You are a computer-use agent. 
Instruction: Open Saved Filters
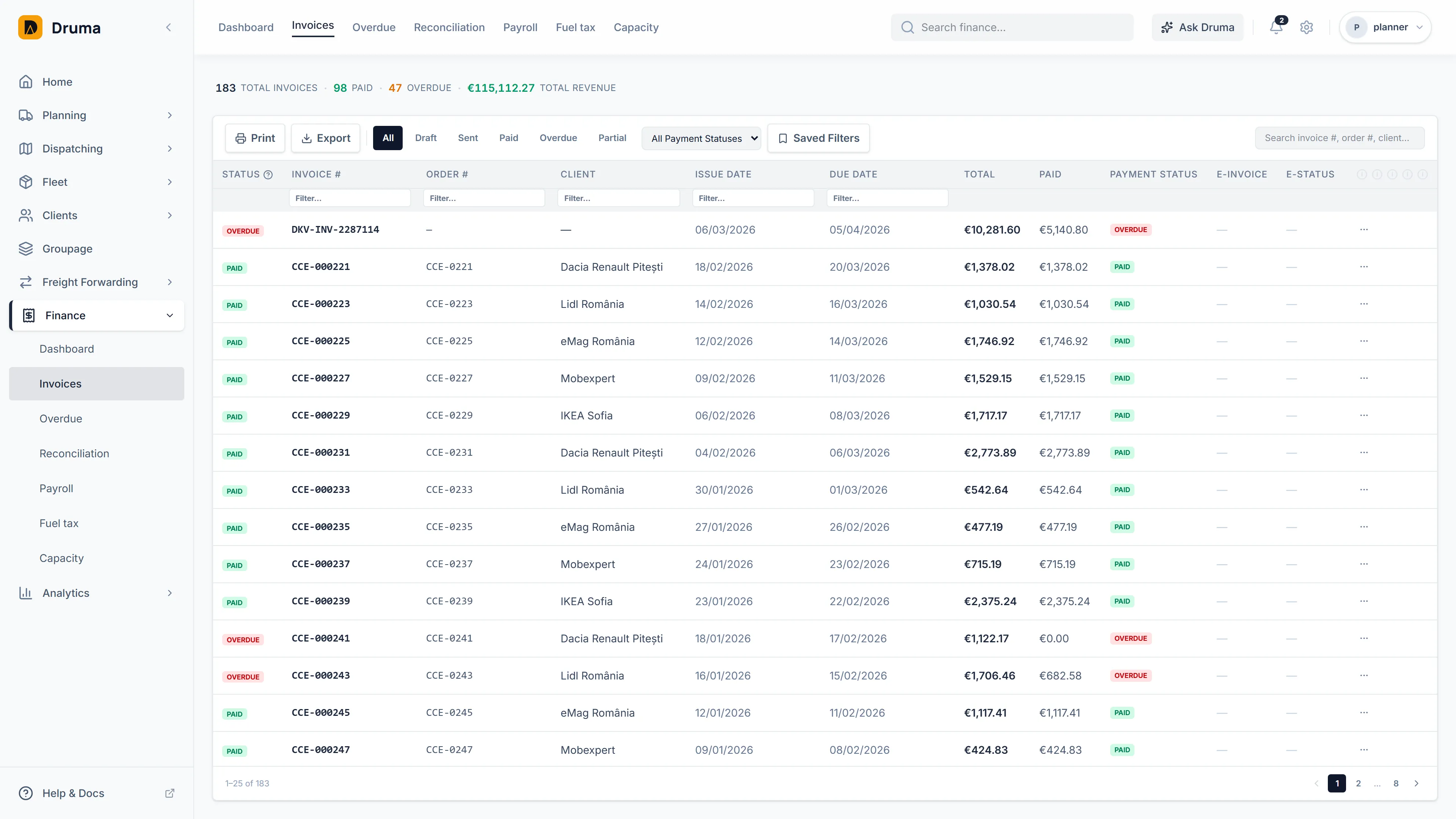click(819, 138)
